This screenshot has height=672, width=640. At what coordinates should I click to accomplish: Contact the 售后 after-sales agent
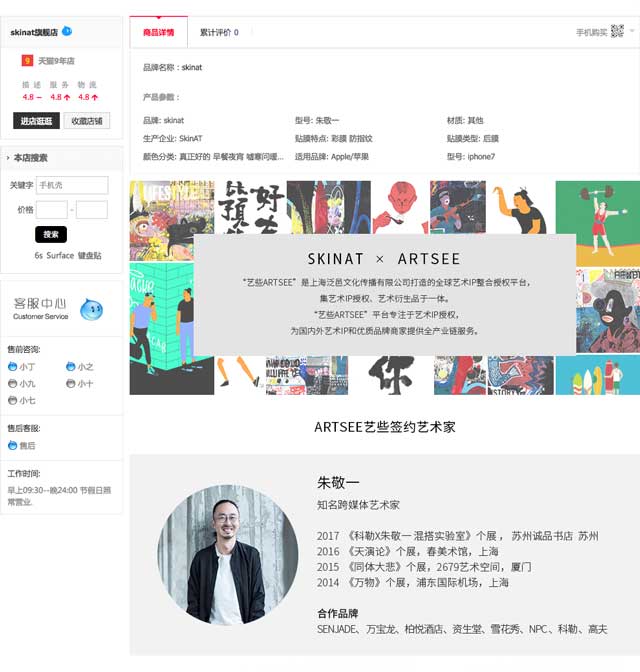(x=21, y=446)
